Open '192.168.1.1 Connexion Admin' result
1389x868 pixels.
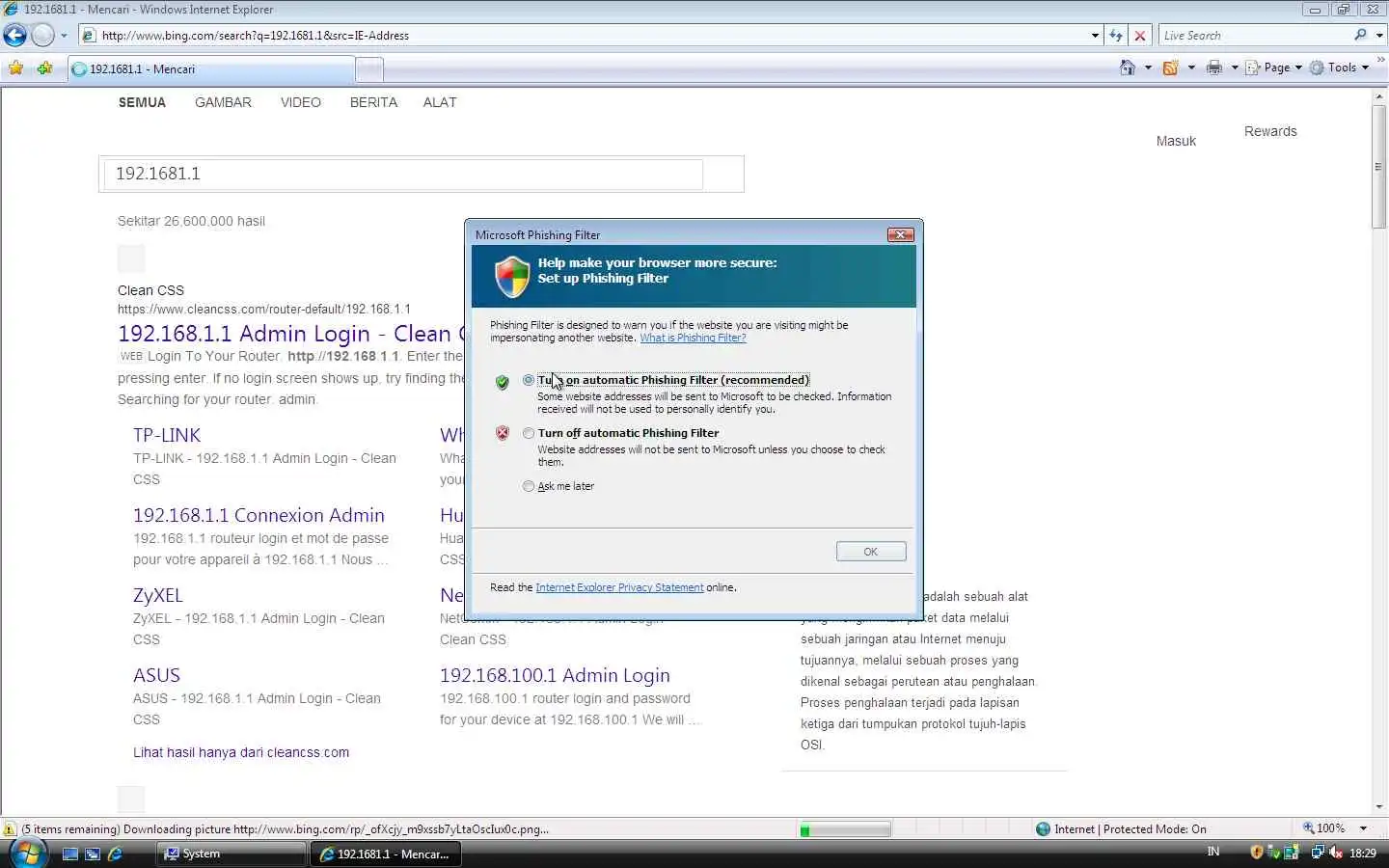[x=259, y=515]
